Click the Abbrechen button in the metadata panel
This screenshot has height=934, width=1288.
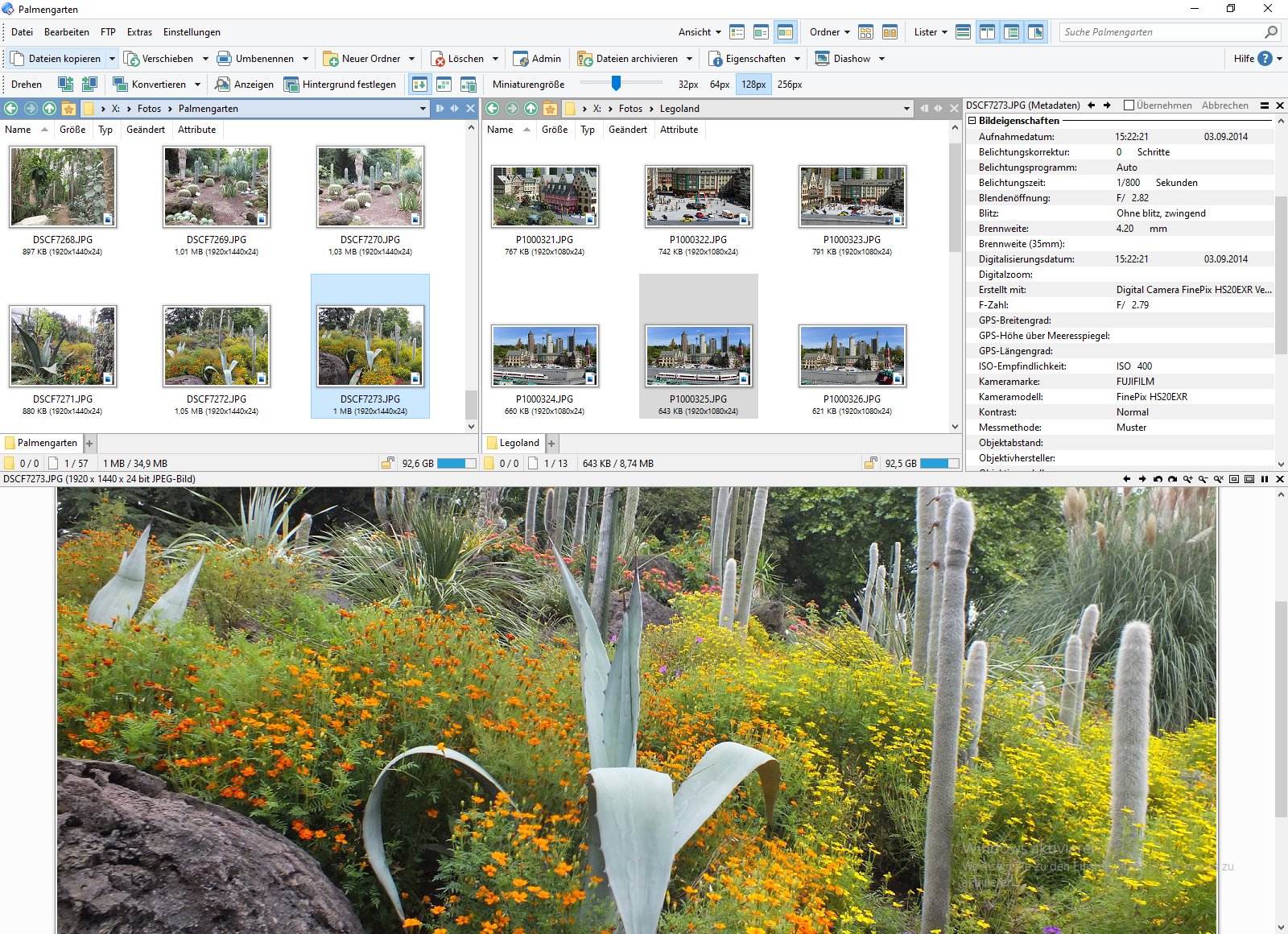click(x=1225, y=105)
